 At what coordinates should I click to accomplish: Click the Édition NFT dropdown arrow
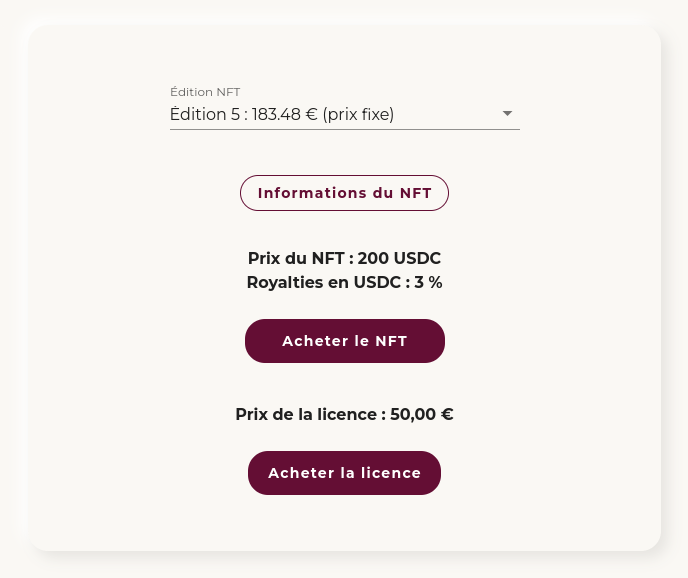[x=506, y=114]
